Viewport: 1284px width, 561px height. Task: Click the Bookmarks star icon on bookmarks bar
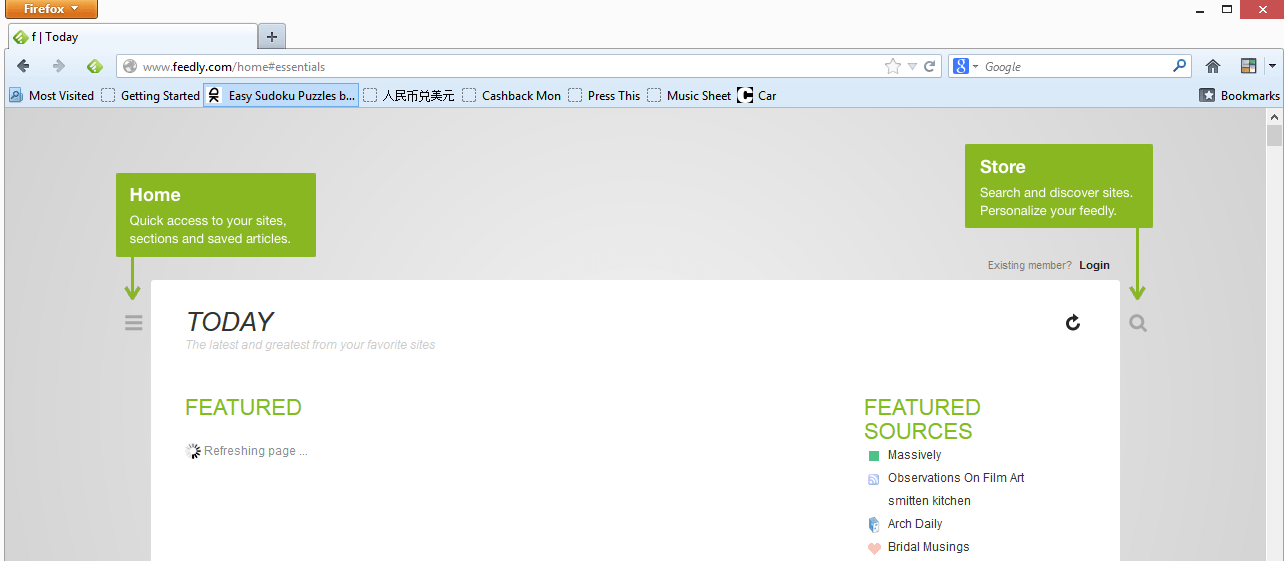coord(1208,95)
